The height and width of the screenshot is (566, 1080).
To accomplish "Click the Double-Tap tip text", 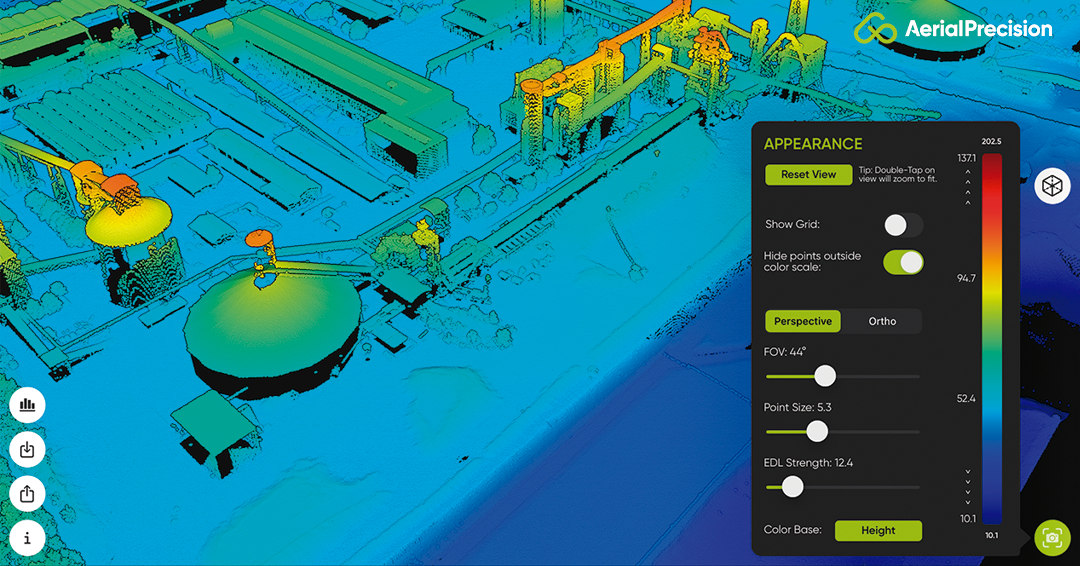I will [897, 174].
